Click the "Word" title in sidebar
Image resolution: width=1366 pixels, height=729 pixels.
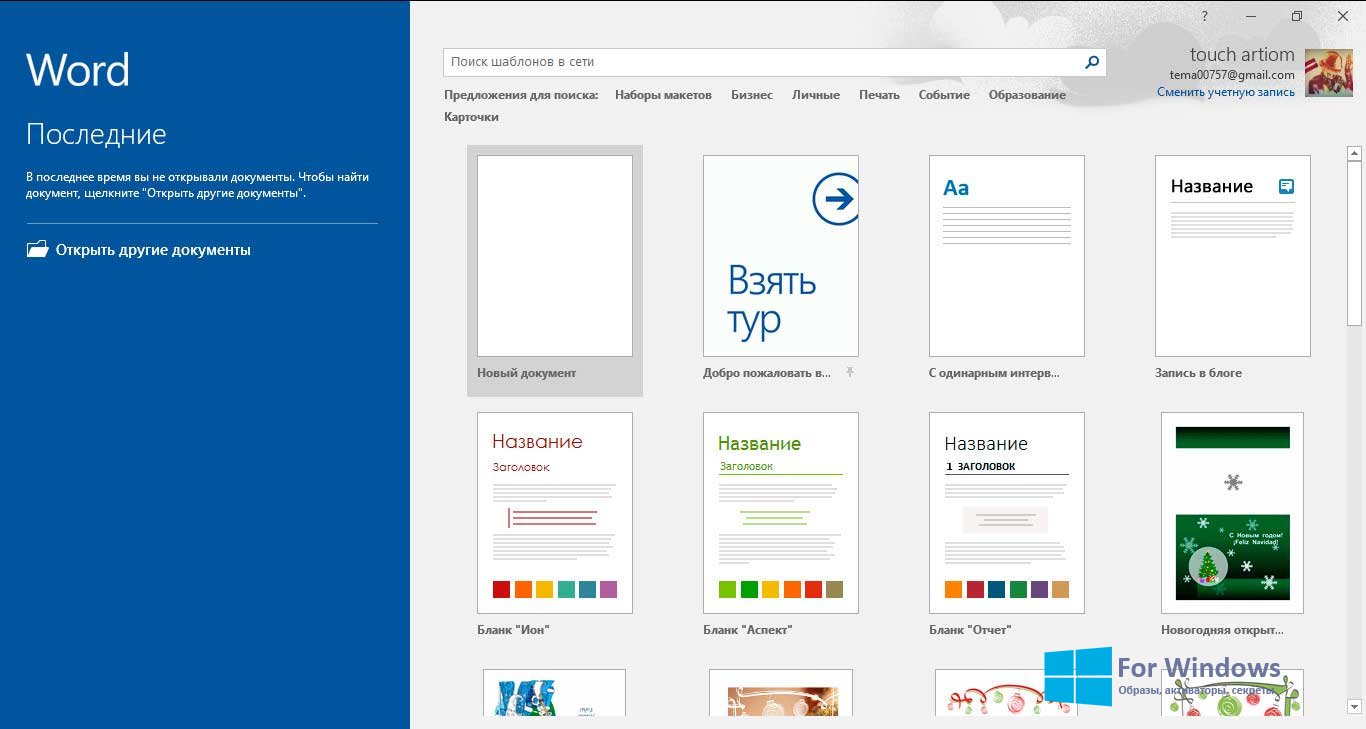(x=78, y=70)
